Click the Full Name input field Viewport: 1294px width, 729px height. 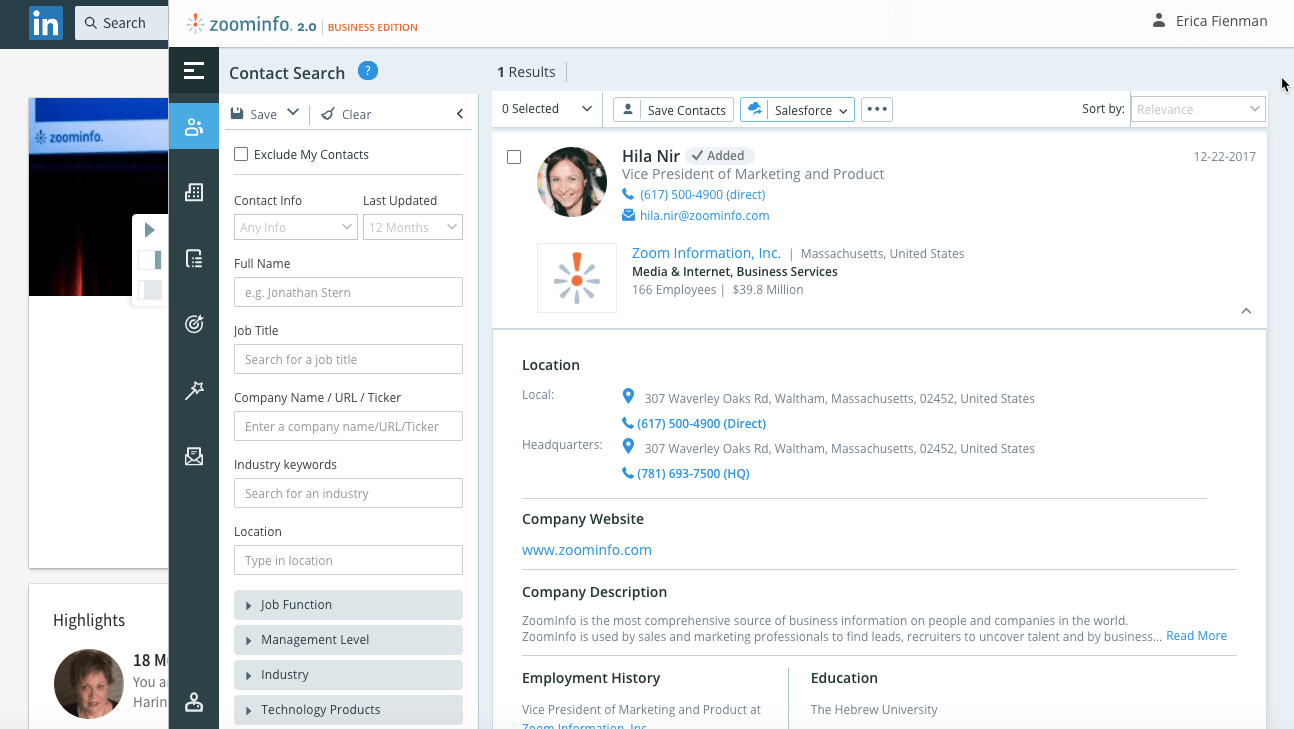pos(348,293)
